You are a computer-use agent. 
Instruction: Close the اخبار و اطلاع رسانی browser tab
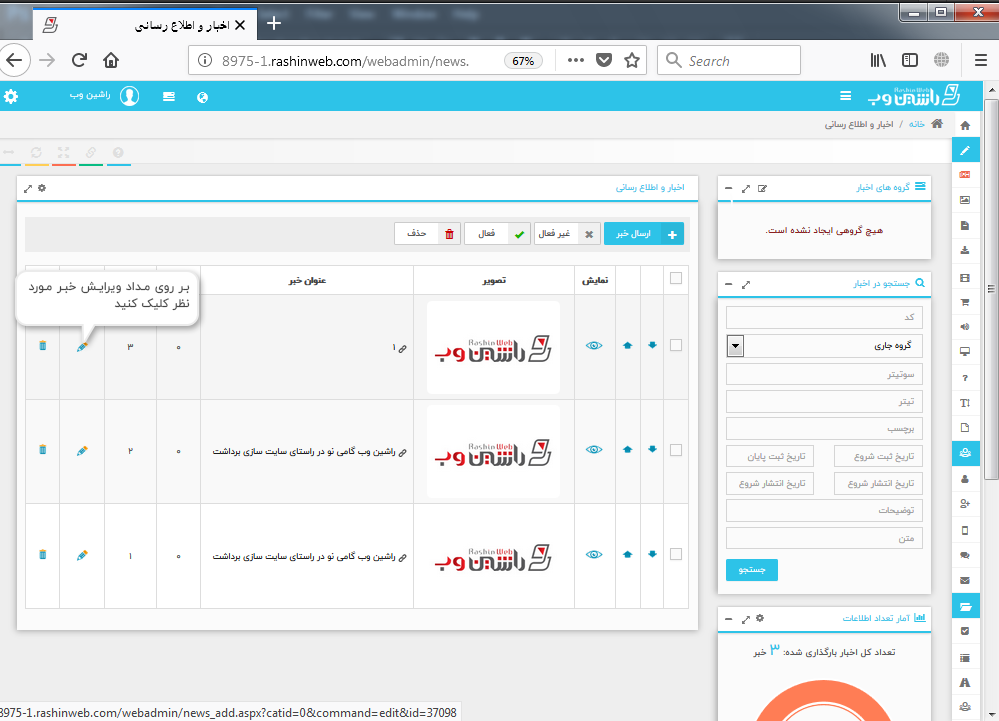[x=240, y=25]
